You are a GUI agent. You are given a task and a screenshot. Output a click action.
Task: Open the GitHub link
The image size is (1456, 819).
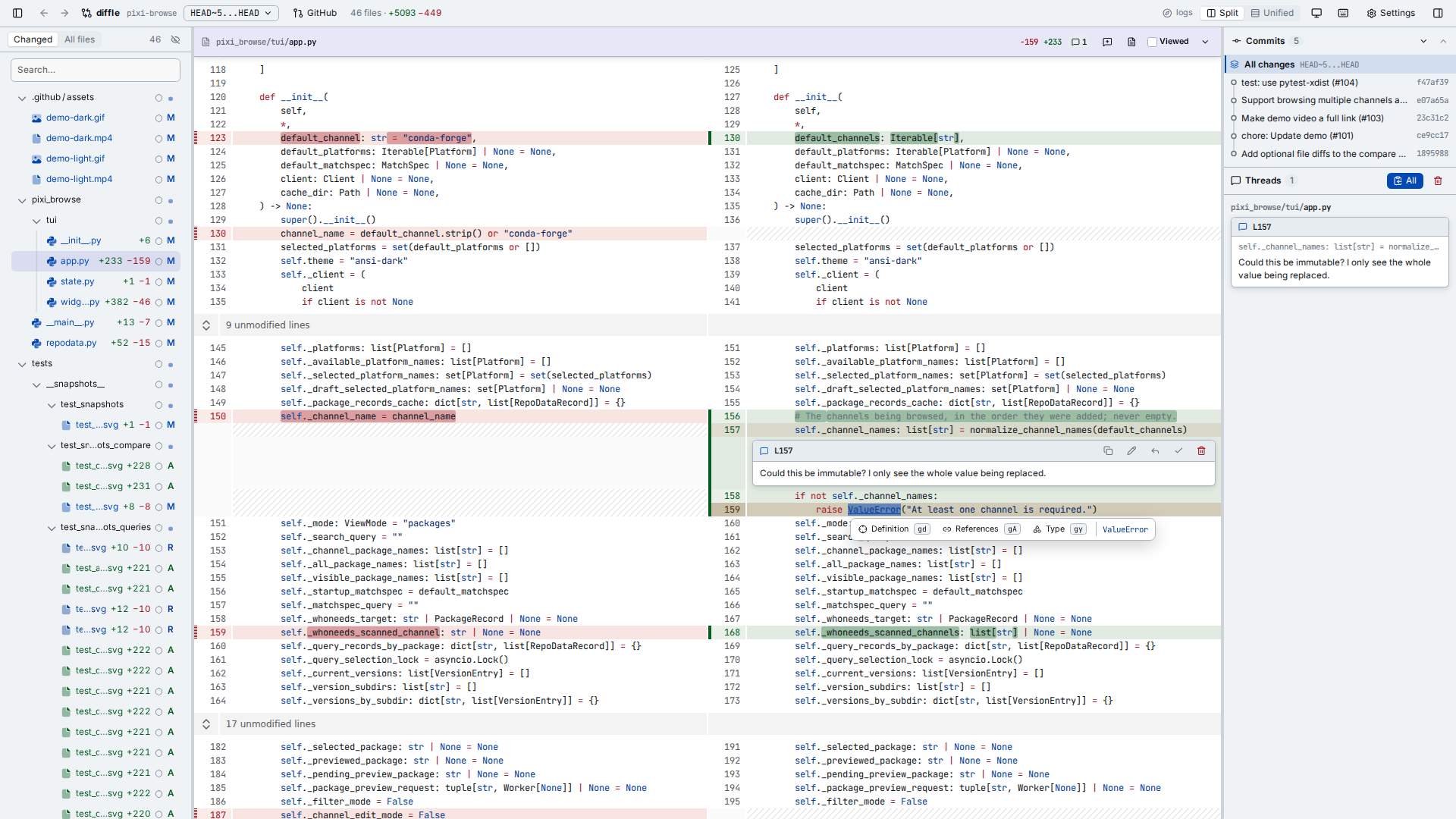315,13
